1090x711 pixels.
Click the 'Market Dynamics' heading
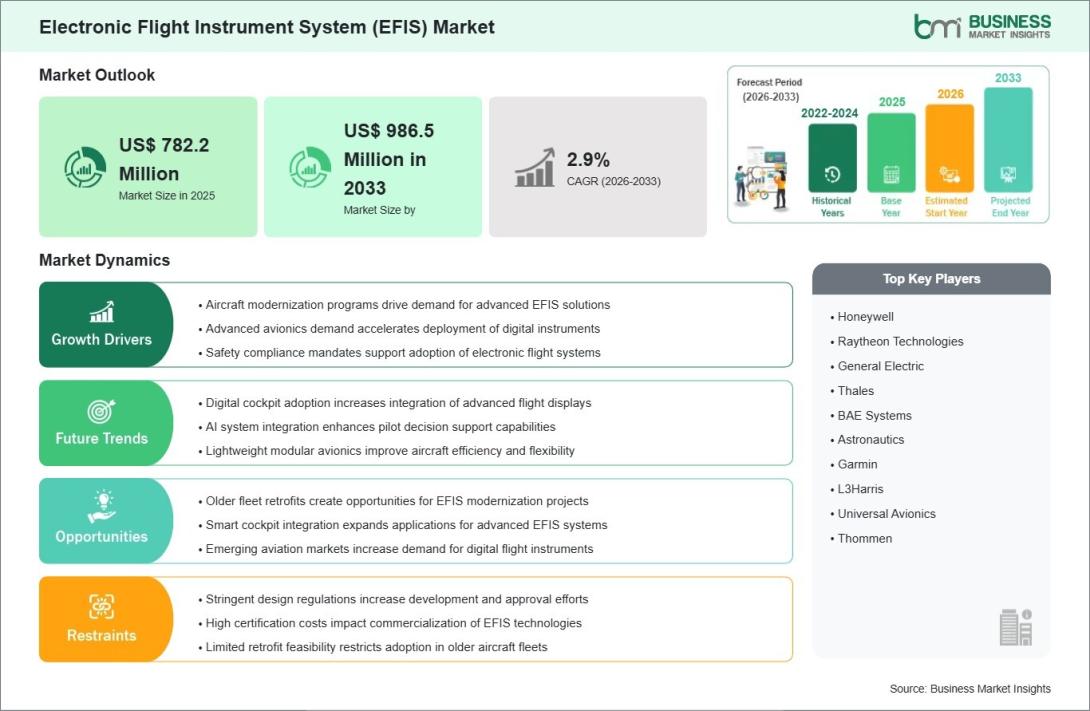[x=104, y=260]
